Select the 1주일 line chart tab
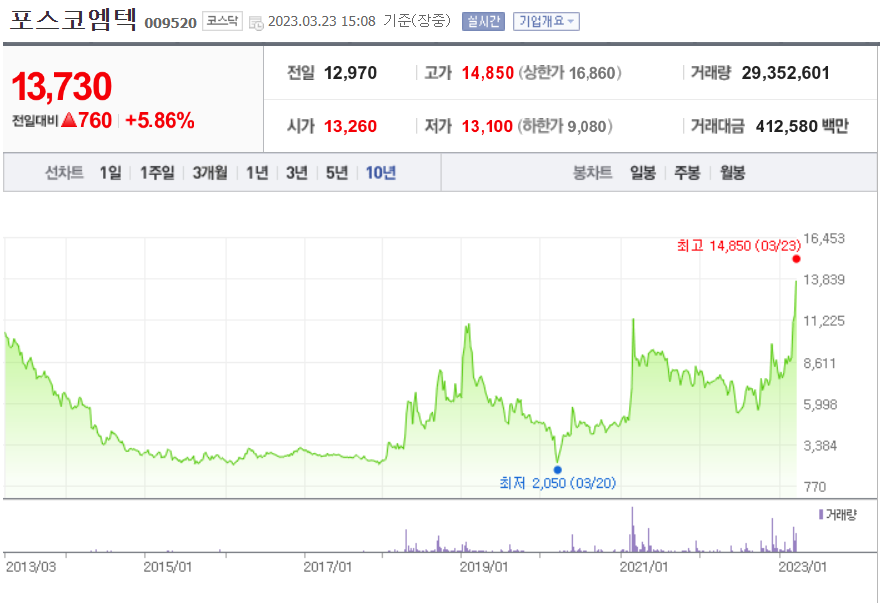Screen dimensions: 880x603 [x=157, y=173]
